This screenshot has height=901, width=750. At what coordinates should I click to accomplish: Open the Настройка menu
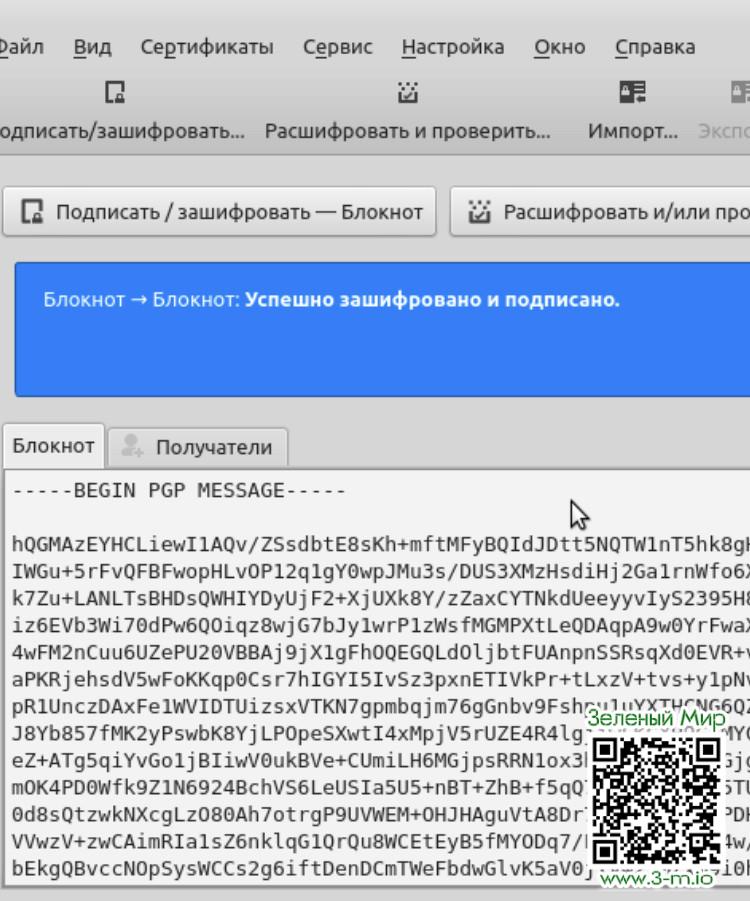(x=452, y=47)
